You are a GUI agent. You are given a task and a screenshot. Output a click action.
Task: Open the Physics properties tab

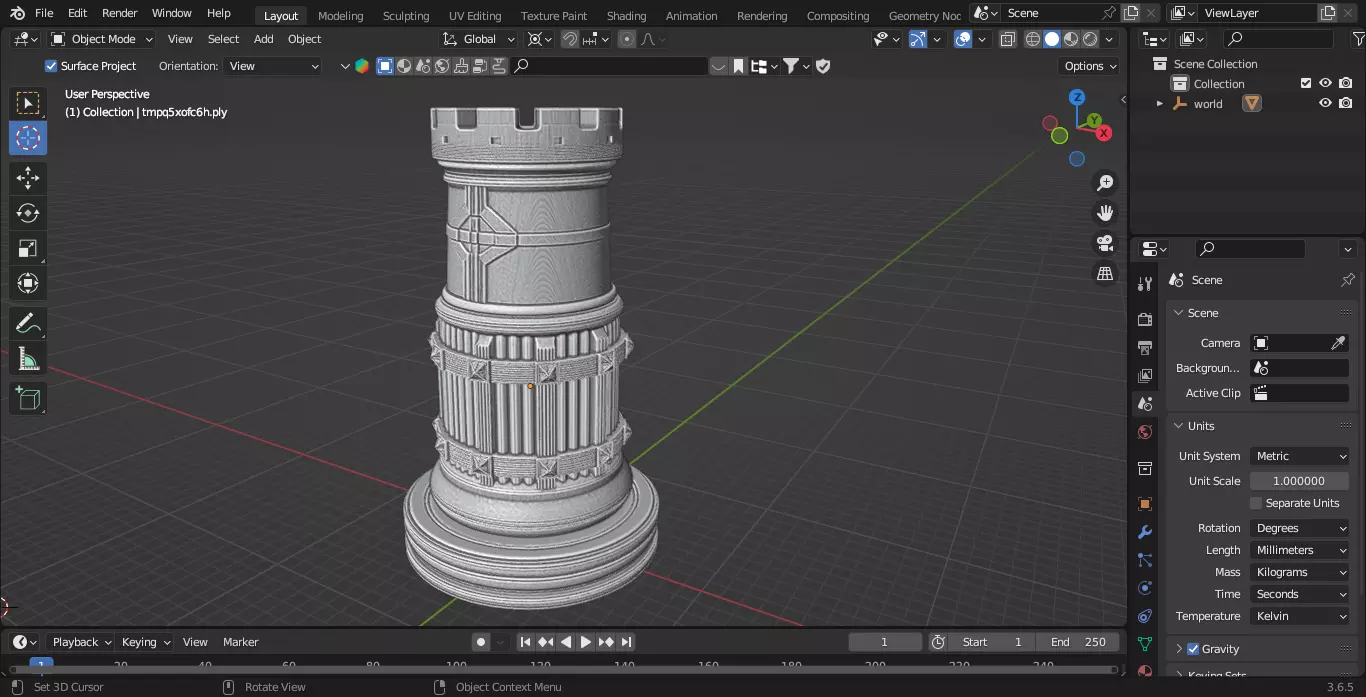[x=1145, y=588]
